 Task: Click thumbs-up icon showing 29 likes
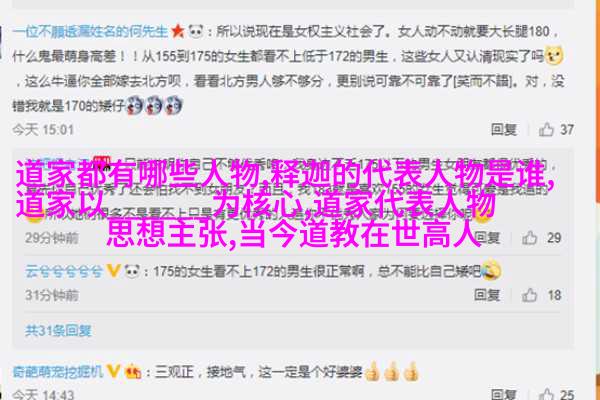click(x=530, y=238)
